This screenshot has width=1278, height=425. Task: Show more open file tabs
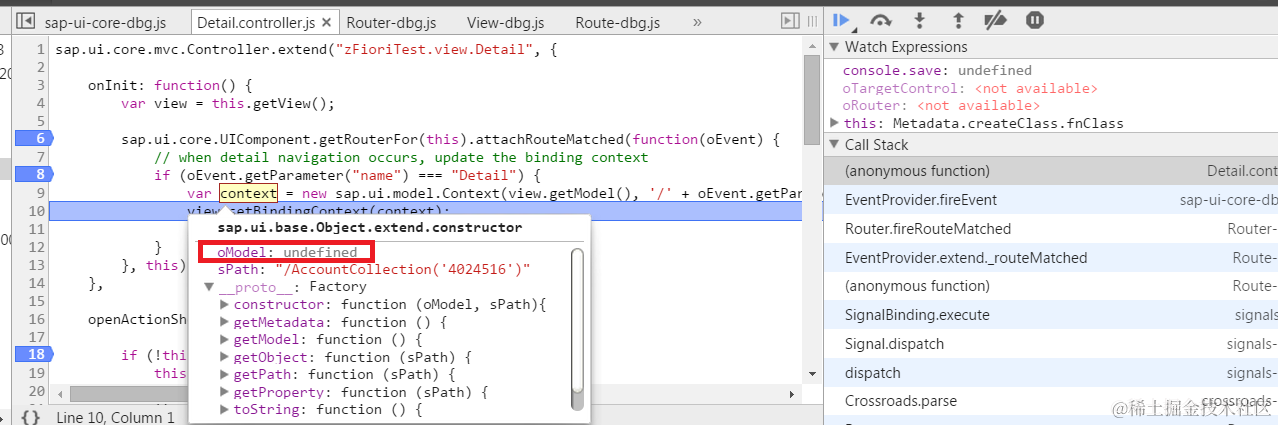point(697,21)
